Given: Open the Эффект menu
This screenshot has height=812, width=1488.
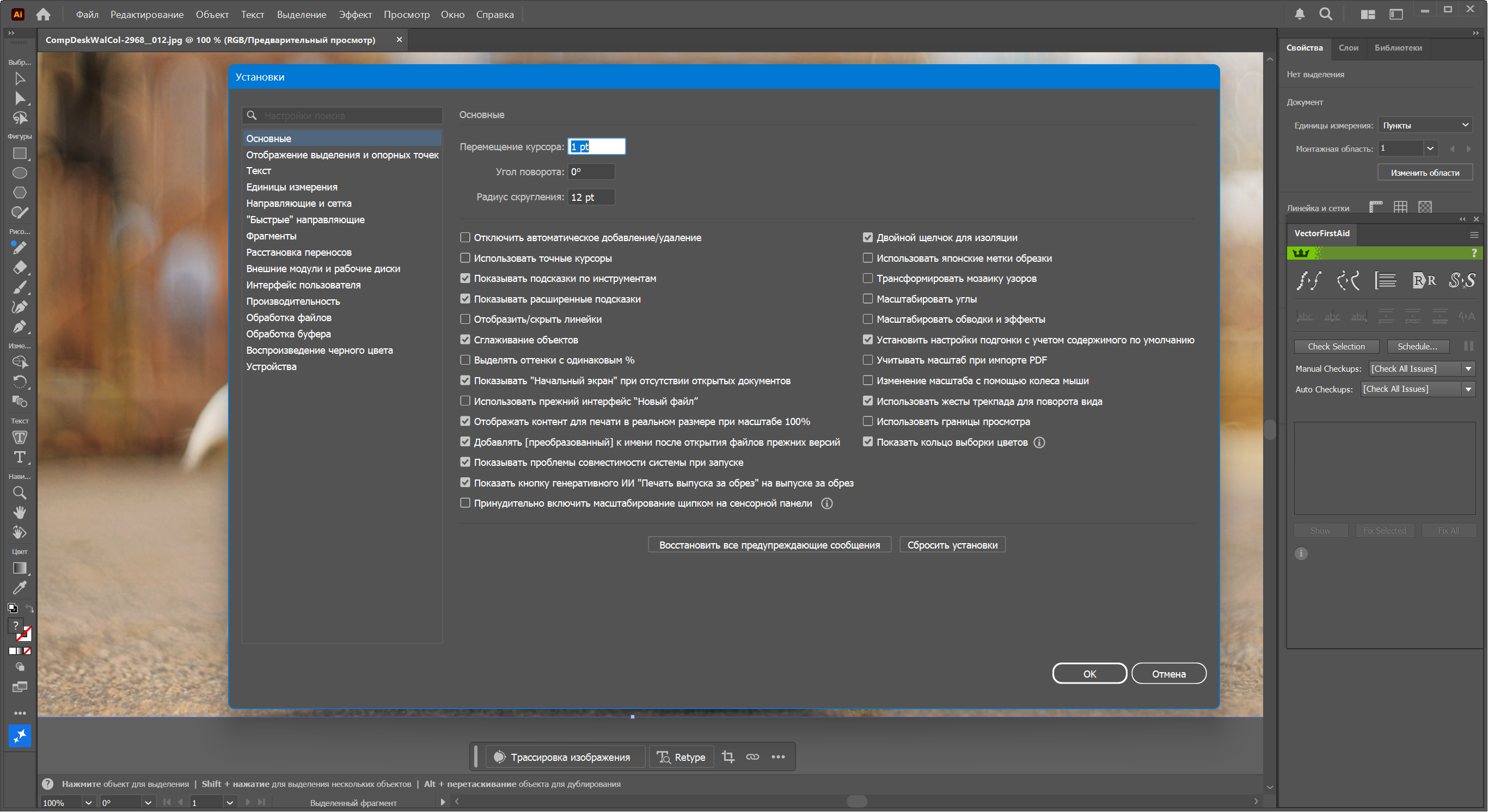Looking at the screenshot, I should coord(354,15).
